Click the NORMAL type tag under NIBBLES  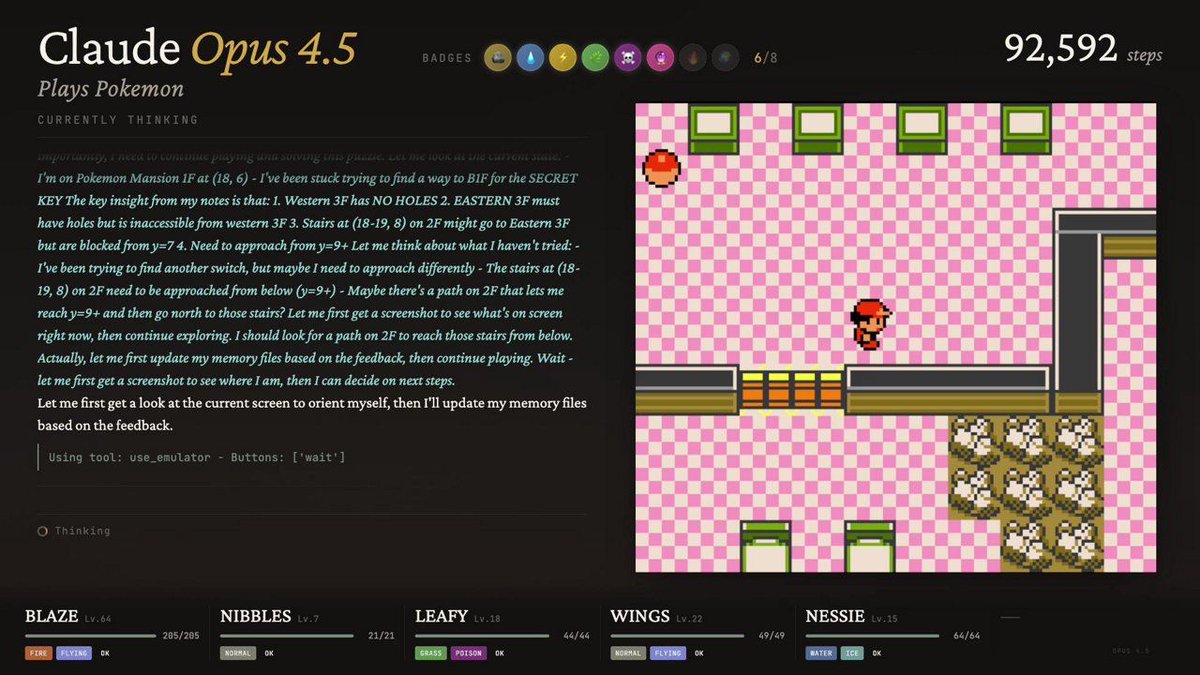pyautogui.click(x=238, y=653)
